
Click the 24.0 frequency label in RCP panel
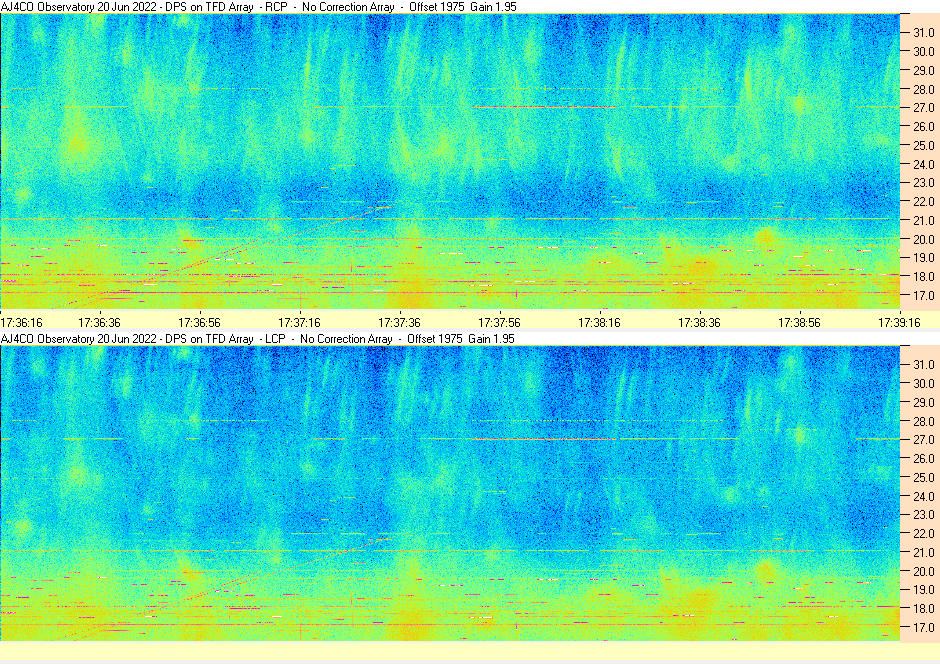[x=924, y=164]
